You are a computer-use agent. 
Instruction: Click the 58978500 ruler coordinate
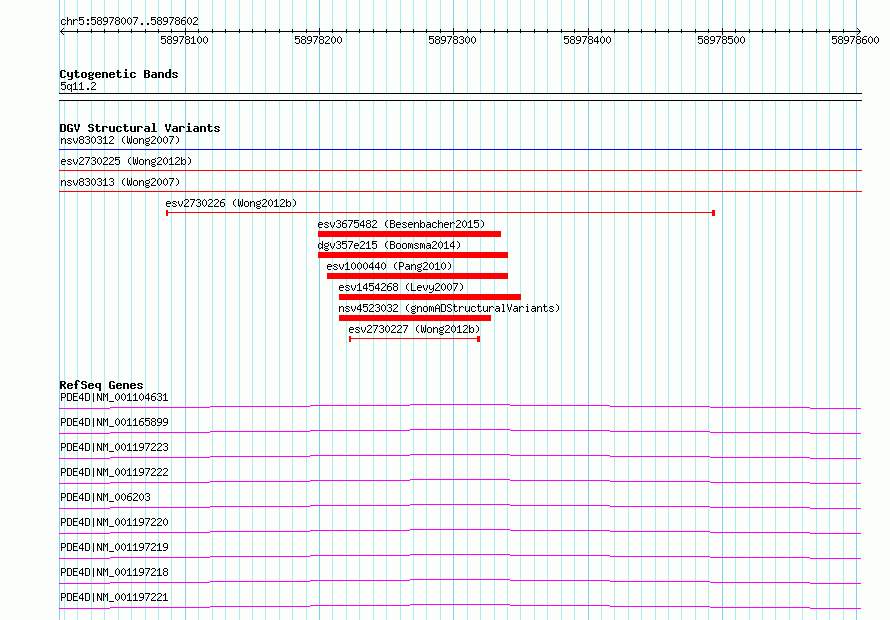721,40
